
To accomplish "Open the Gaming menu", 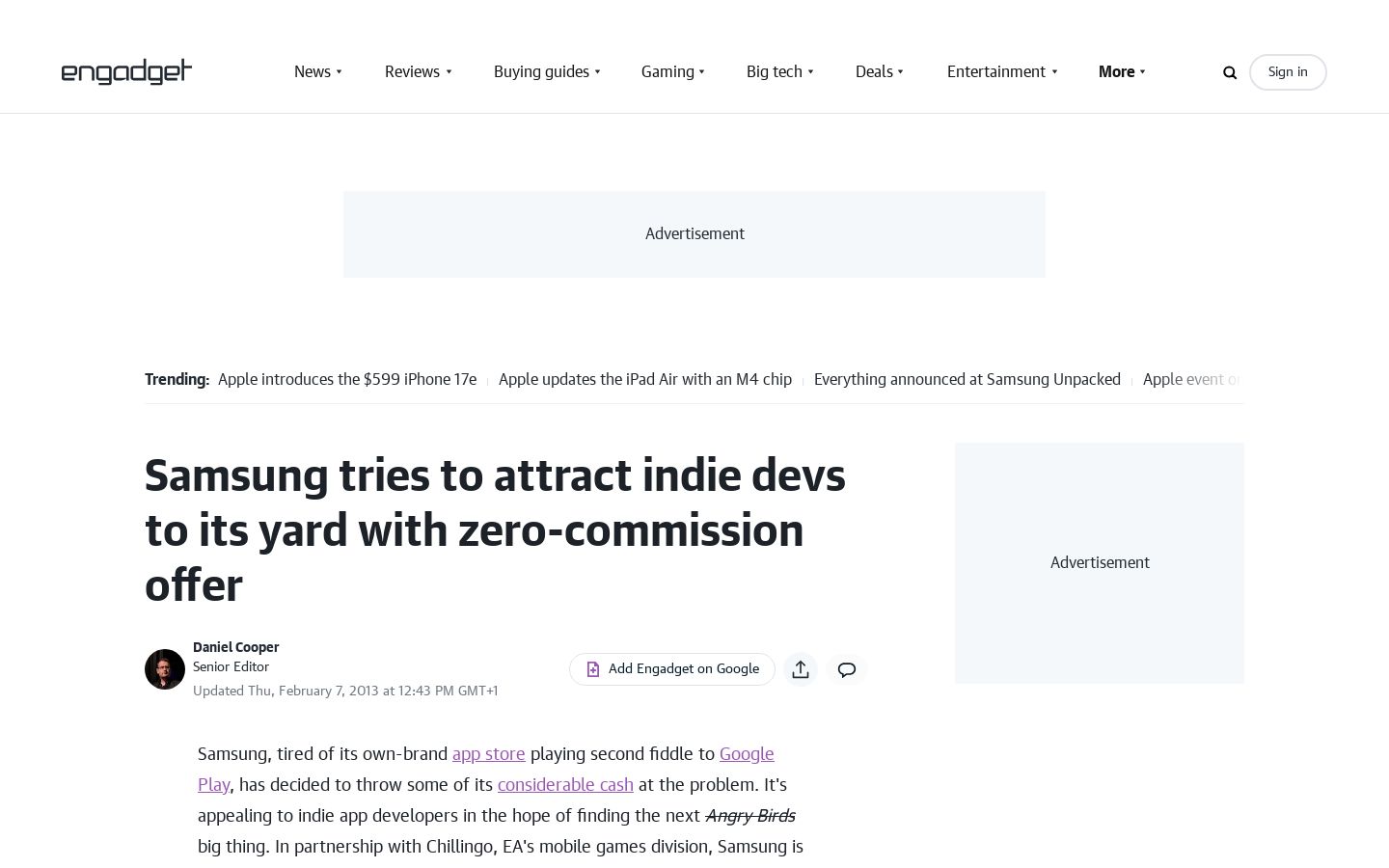I will tap(667, 72).
